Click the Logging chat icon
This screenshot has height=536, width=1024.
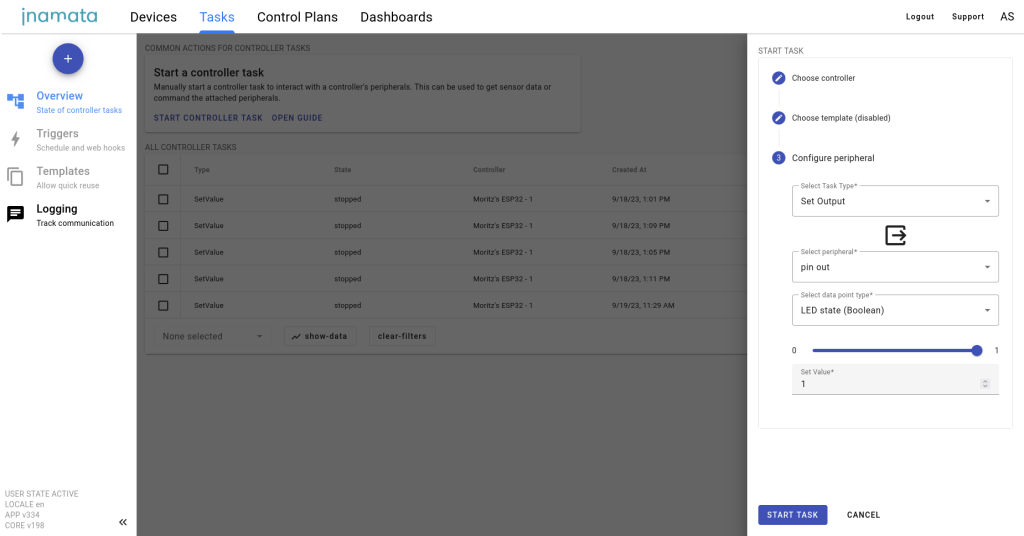pyautogui.click(x=15, y=213)
